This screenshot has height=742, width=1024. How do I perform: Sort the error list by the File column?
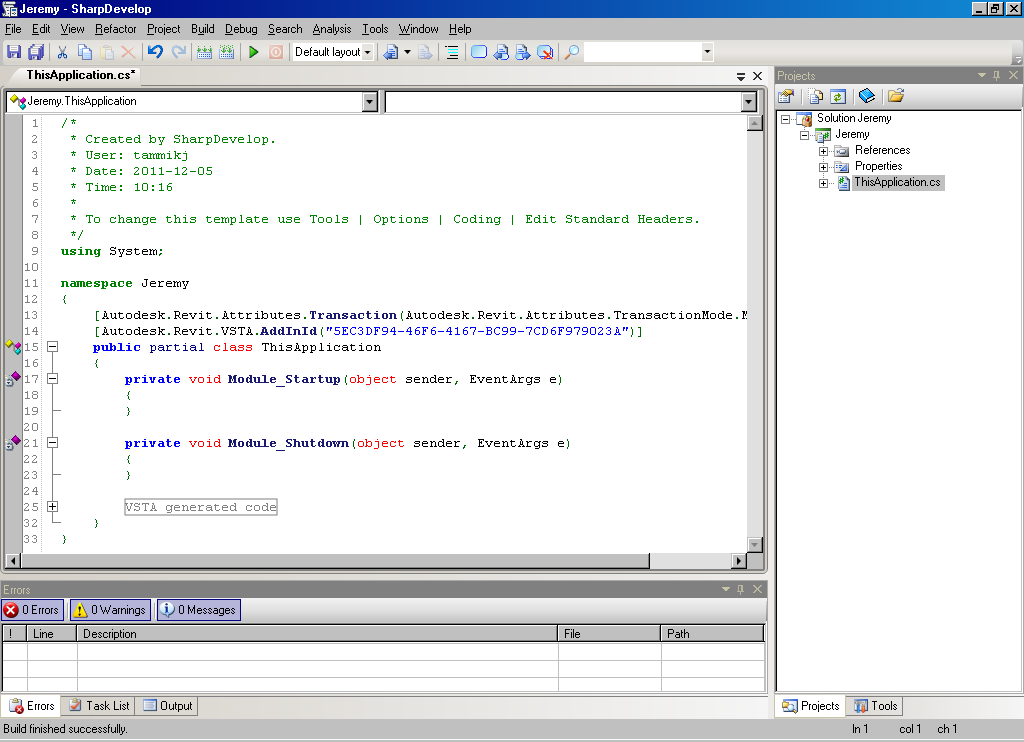[609, 634]
